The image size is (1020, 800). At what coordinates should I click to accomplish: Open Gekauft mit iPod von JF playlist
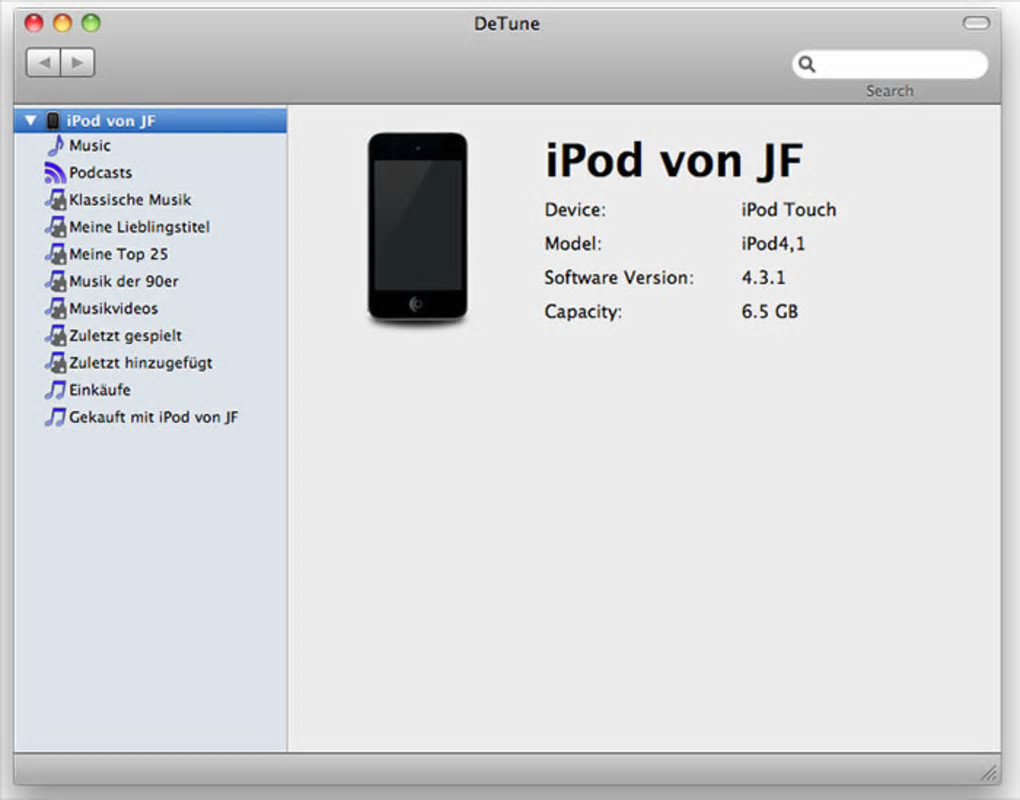154,417
